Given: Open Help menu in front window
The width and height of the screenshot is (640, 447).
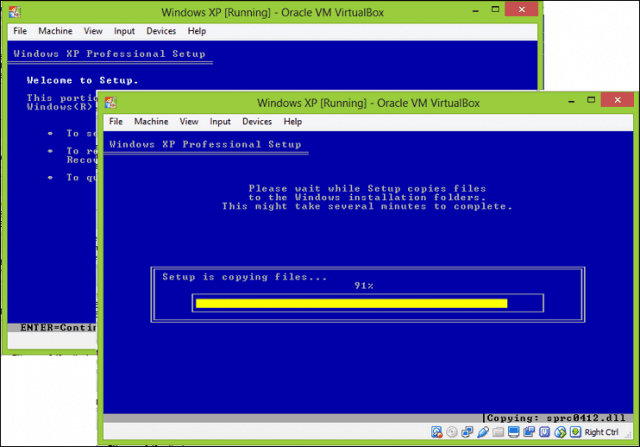Looking at the screenshot, I should click(x=293, y=122).
